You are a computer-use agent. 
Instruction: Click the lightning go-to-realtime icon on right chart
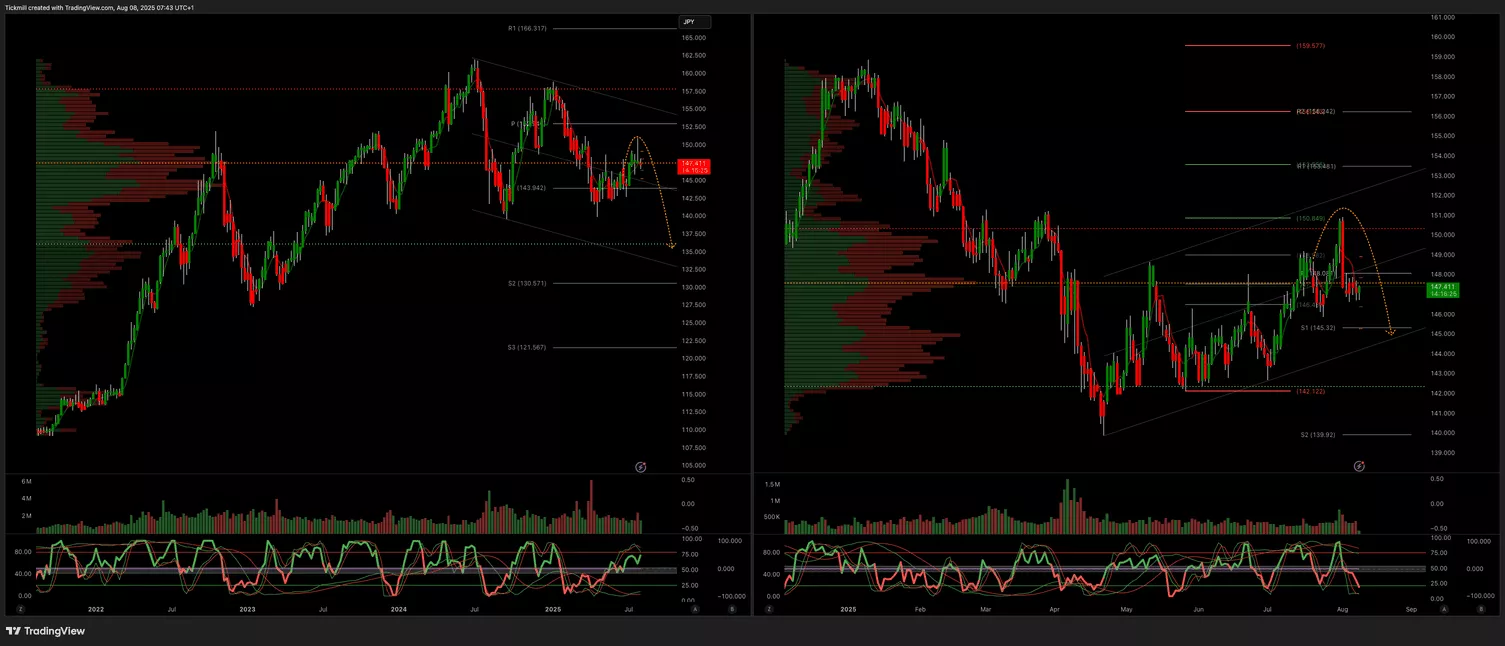point(1359,467)
